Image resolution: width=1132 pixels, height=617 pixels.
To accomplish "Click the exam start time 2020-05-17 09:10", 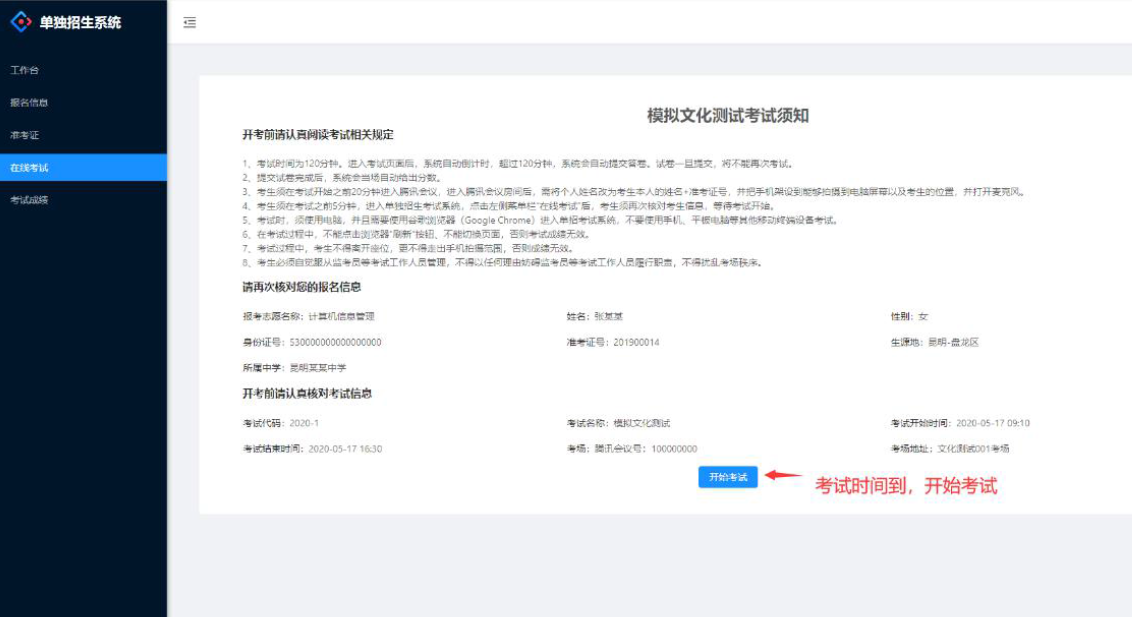I will tap(992, 423).
